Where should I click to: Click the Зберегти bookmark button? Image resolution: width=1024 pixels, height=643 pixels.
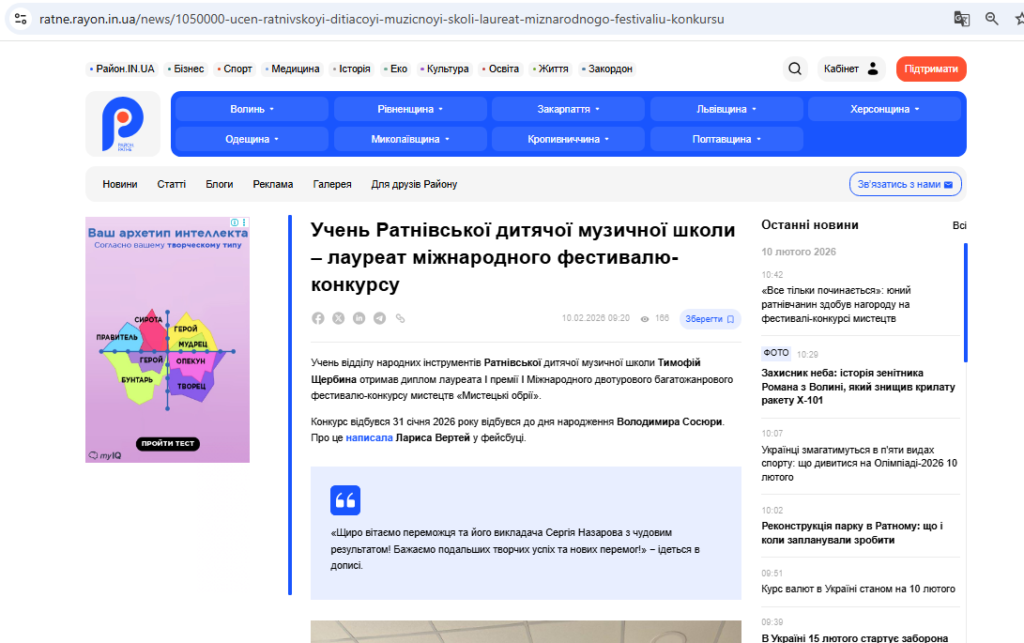[709, 319]
